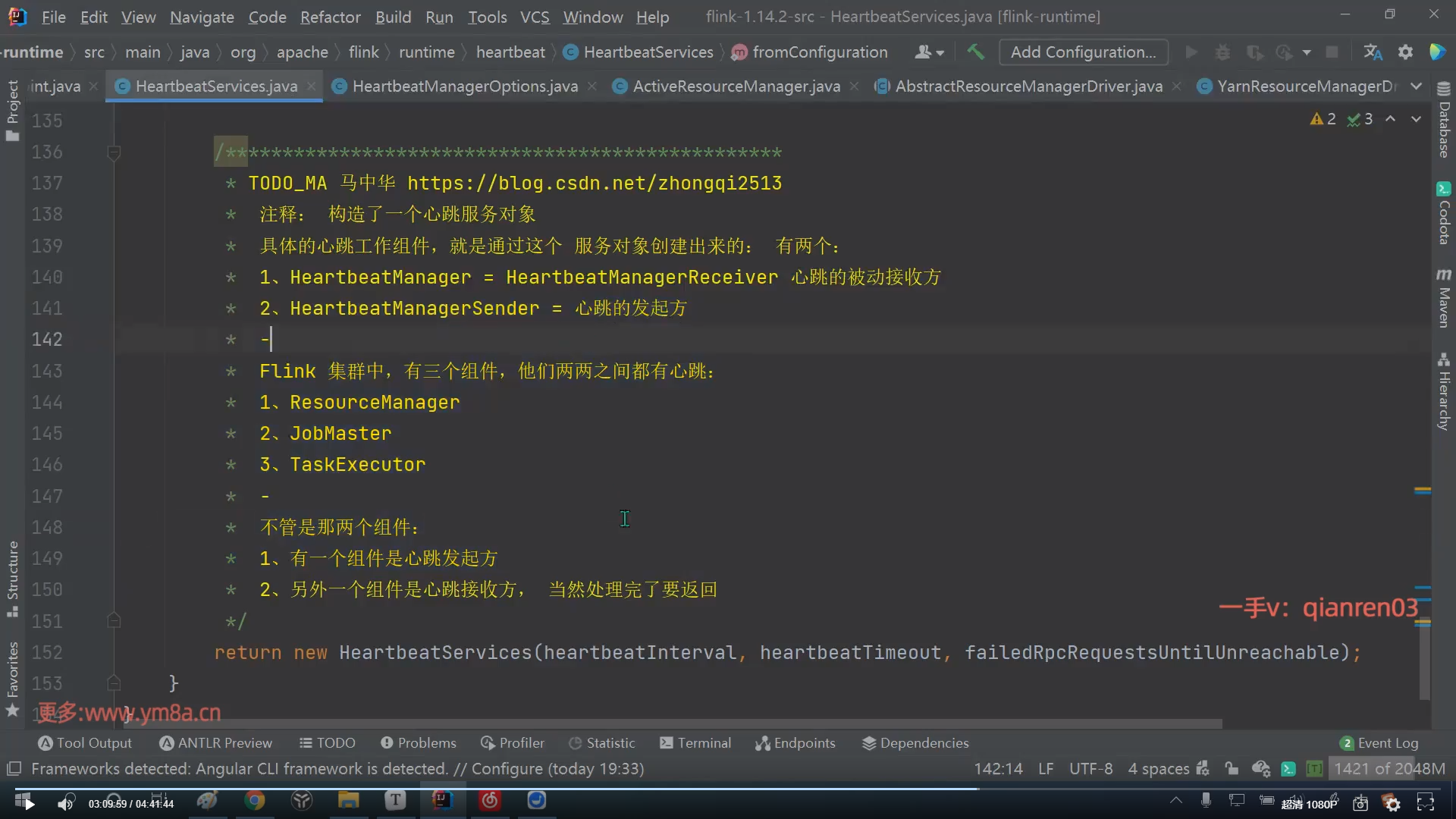Click the memory indicator 1421 of 2048M
This screenshot has width=1456, height=819.
(1389, 768)
